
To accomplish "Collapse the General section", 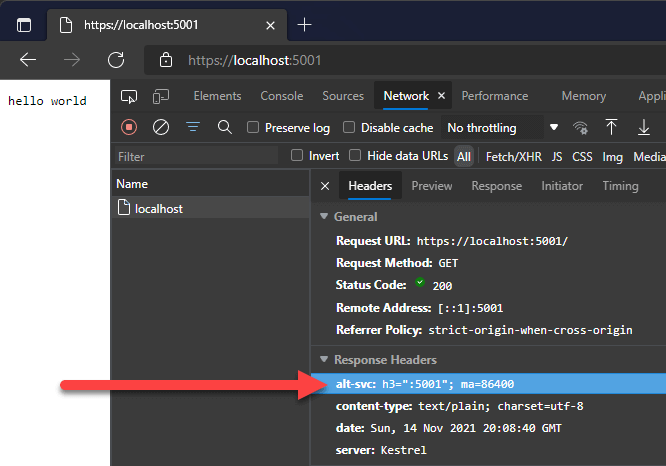I will point(323,217).
